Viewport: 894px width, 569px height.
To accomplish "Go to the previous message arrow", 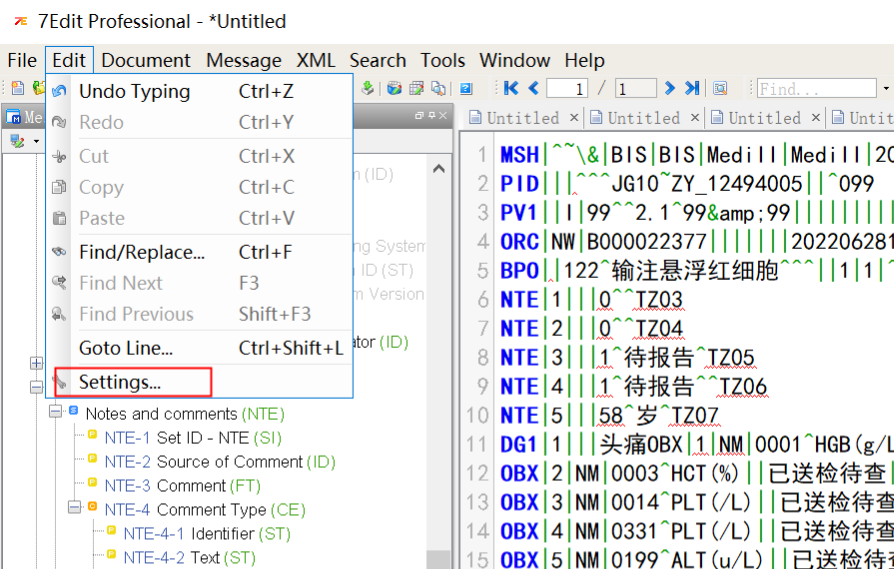I will 534,89.
